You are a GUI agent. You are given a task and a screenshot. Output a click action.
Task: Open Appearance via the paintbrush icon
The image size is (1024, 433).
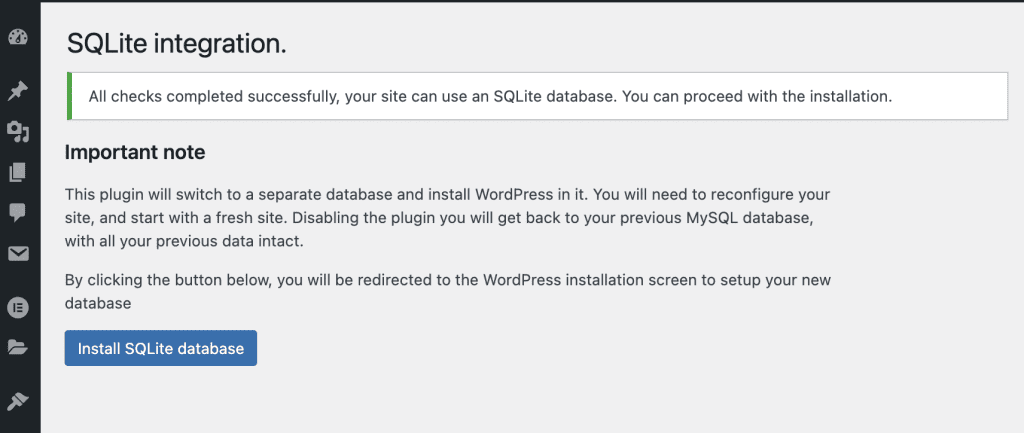(x=18, y=401)
